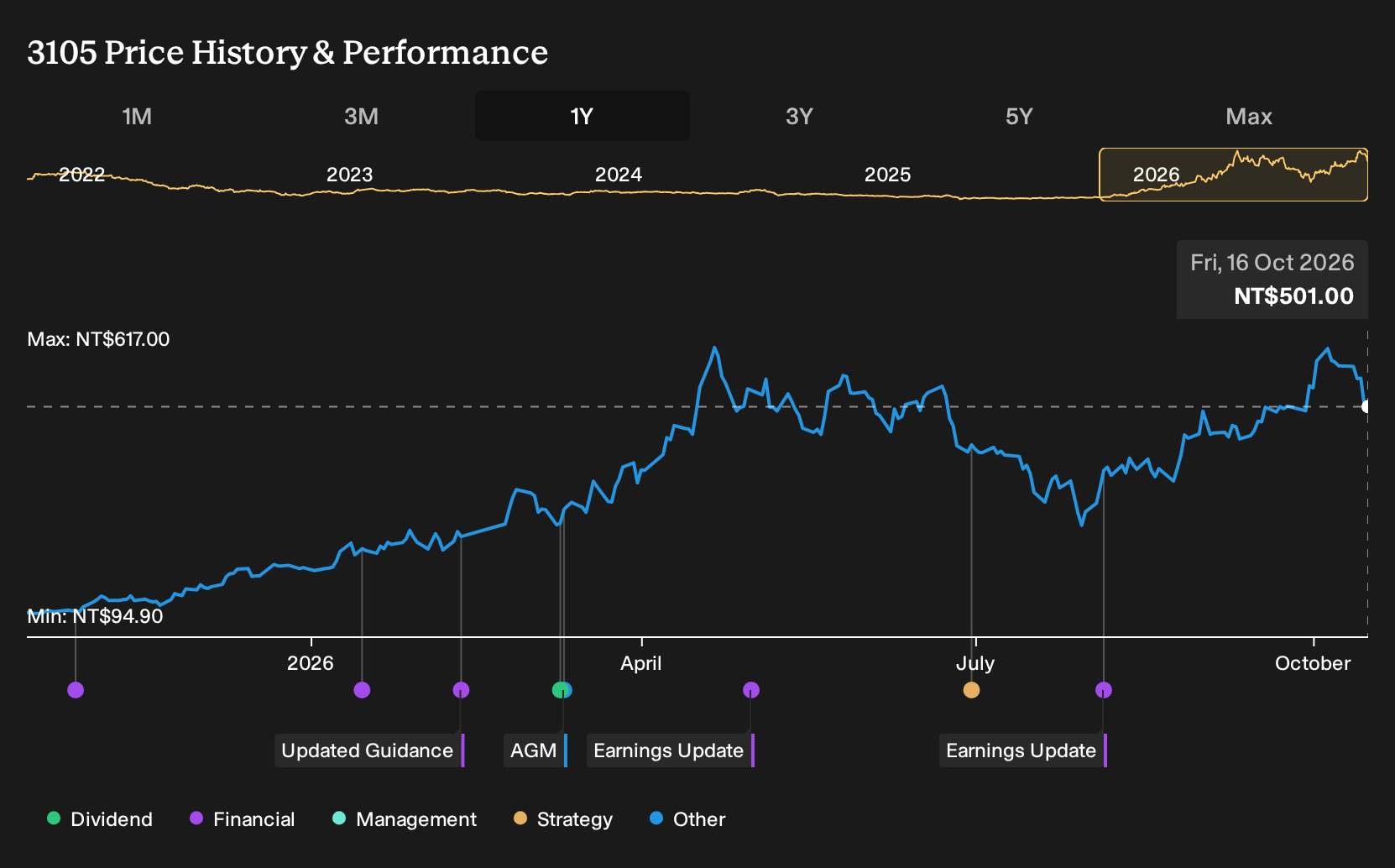Click the October axis label
The image size is (1395, 868).
pos(1313,663)
